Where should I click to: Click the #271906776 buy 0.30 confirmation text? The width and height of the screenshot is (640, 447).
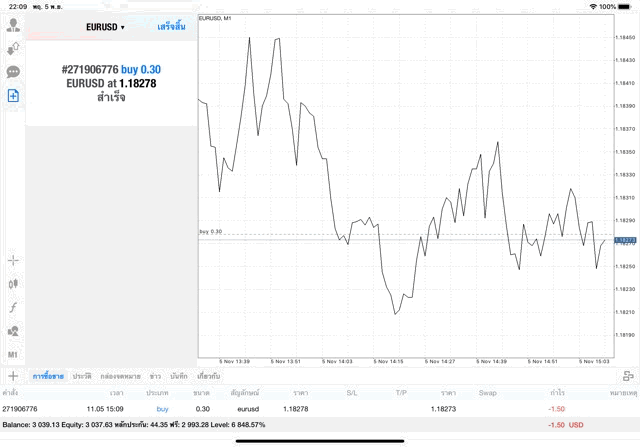click(111, 69)
